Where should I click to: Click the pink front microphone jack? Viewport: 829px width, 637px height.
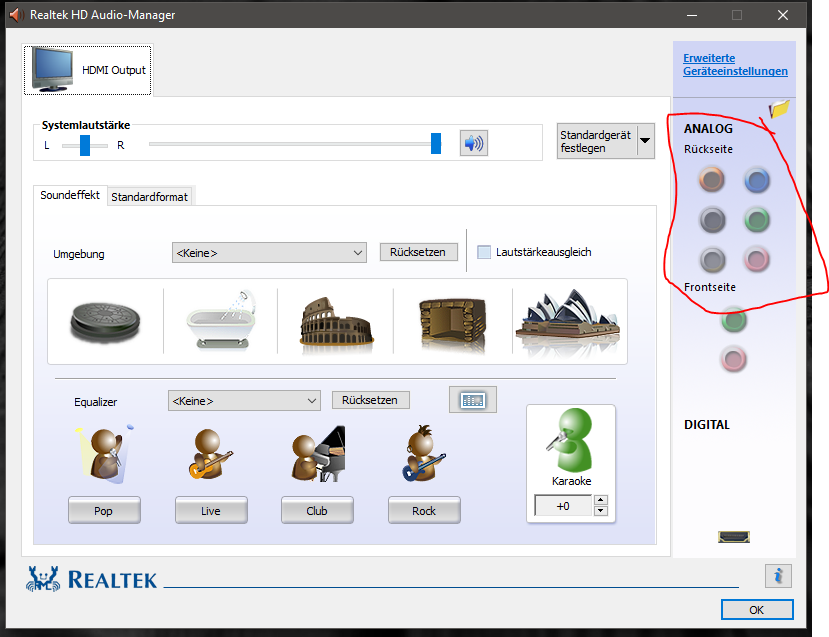coord(734,360)
